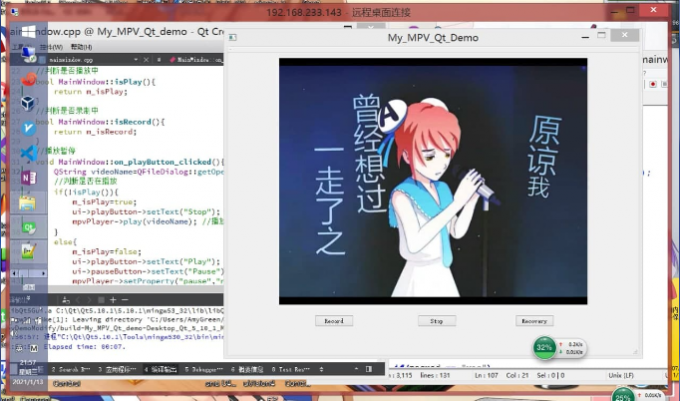Click the Stop button in demo window

[437, 321]
